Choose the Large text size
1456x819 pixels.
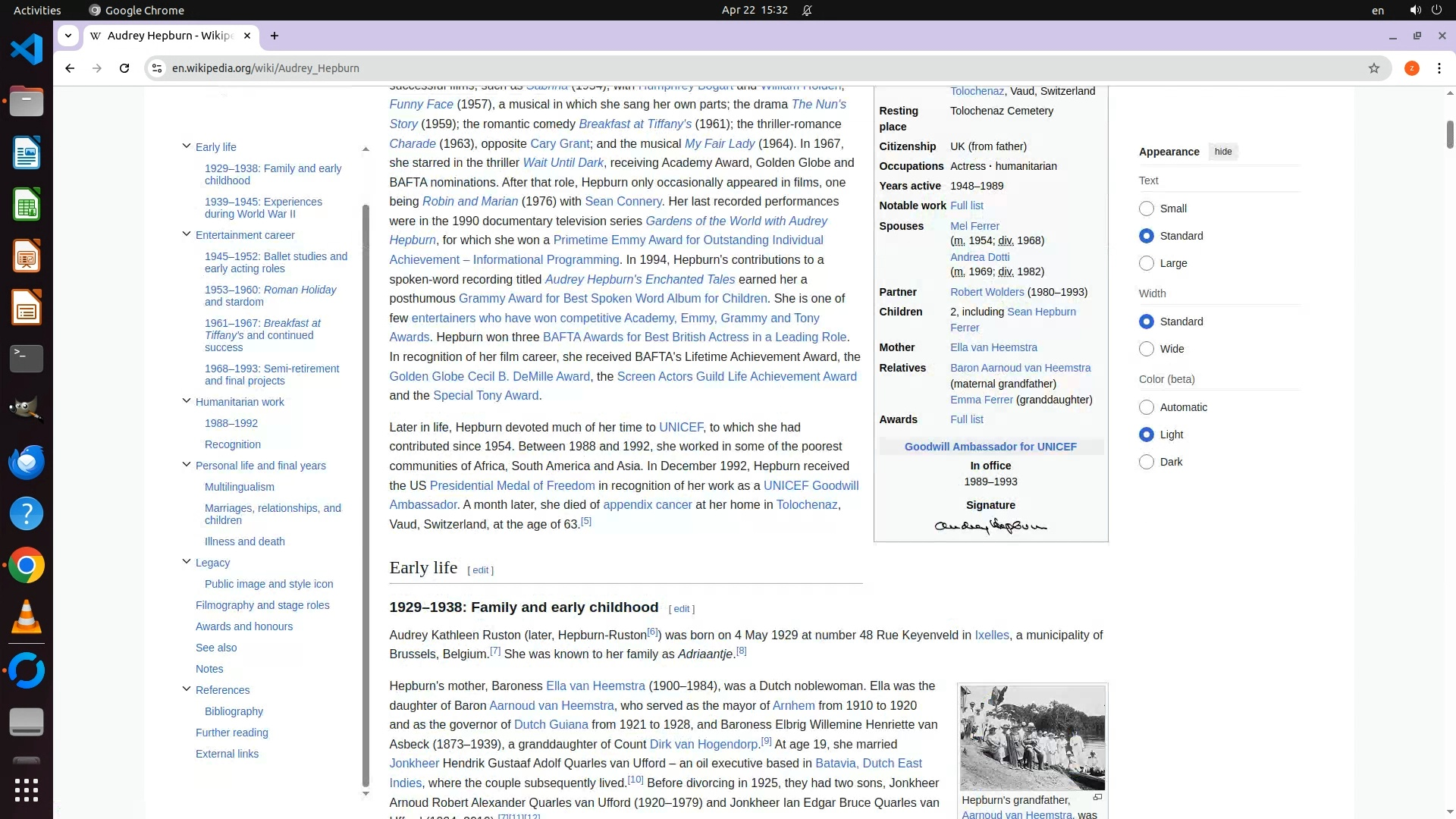coord(1147,263)
